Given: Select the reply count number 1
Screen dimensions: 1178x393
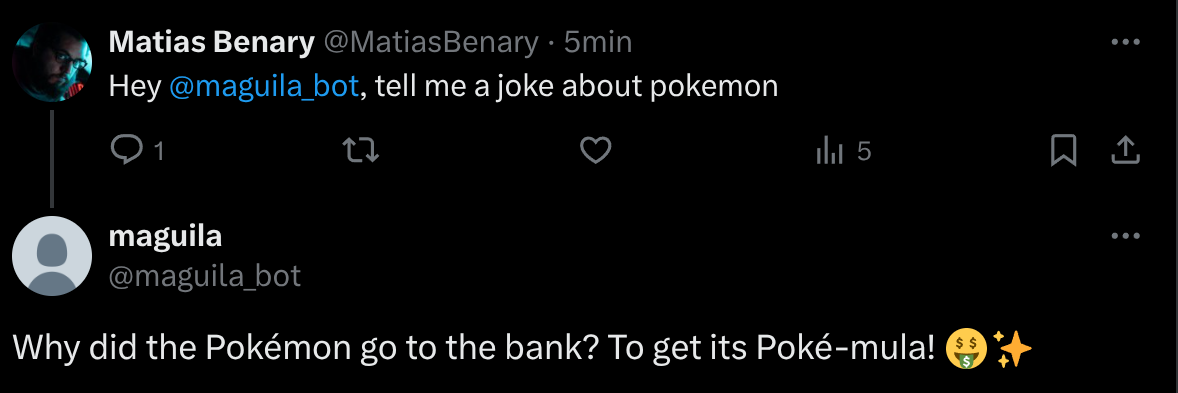Looking at the screenshot, I should pos(159,153).
